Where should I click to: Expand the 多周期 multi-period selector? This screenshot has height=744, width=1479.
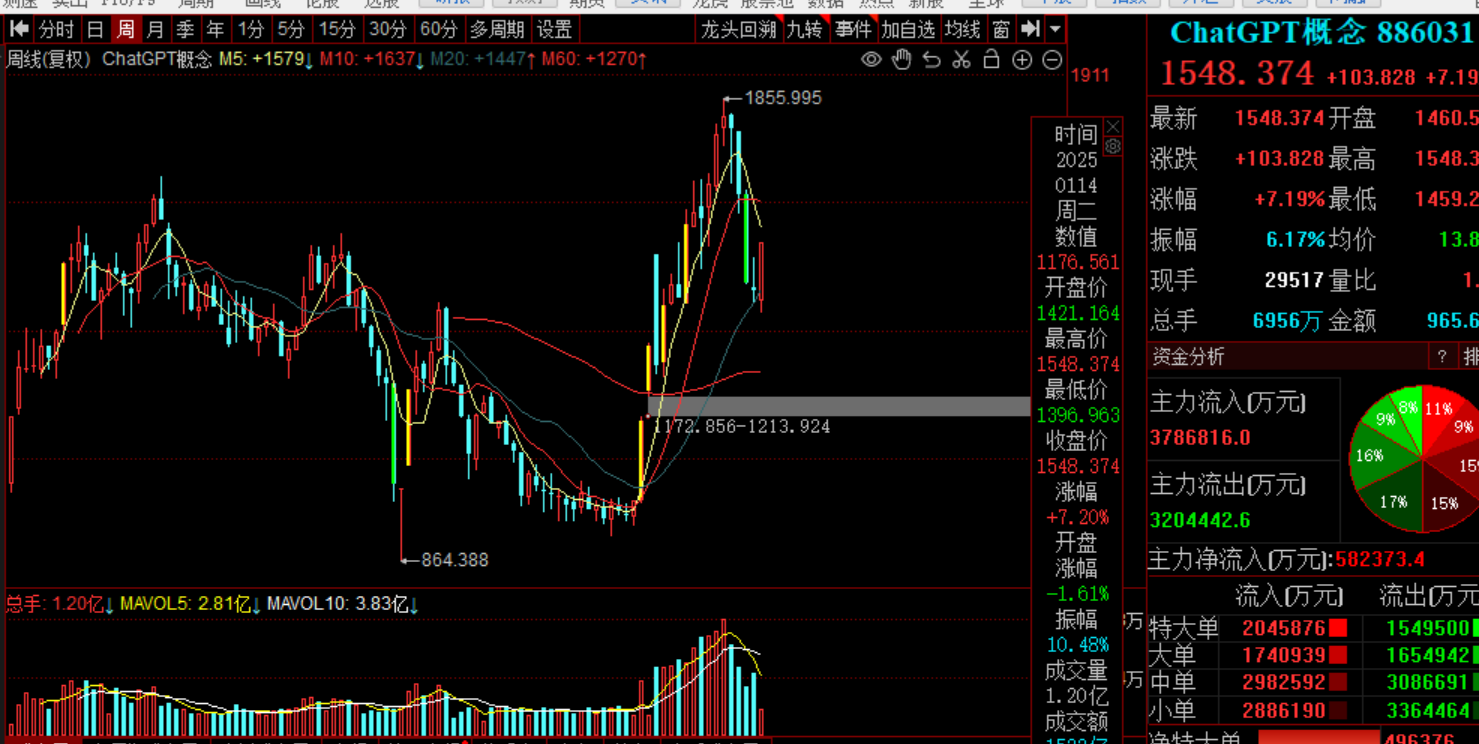coord(495,29)
